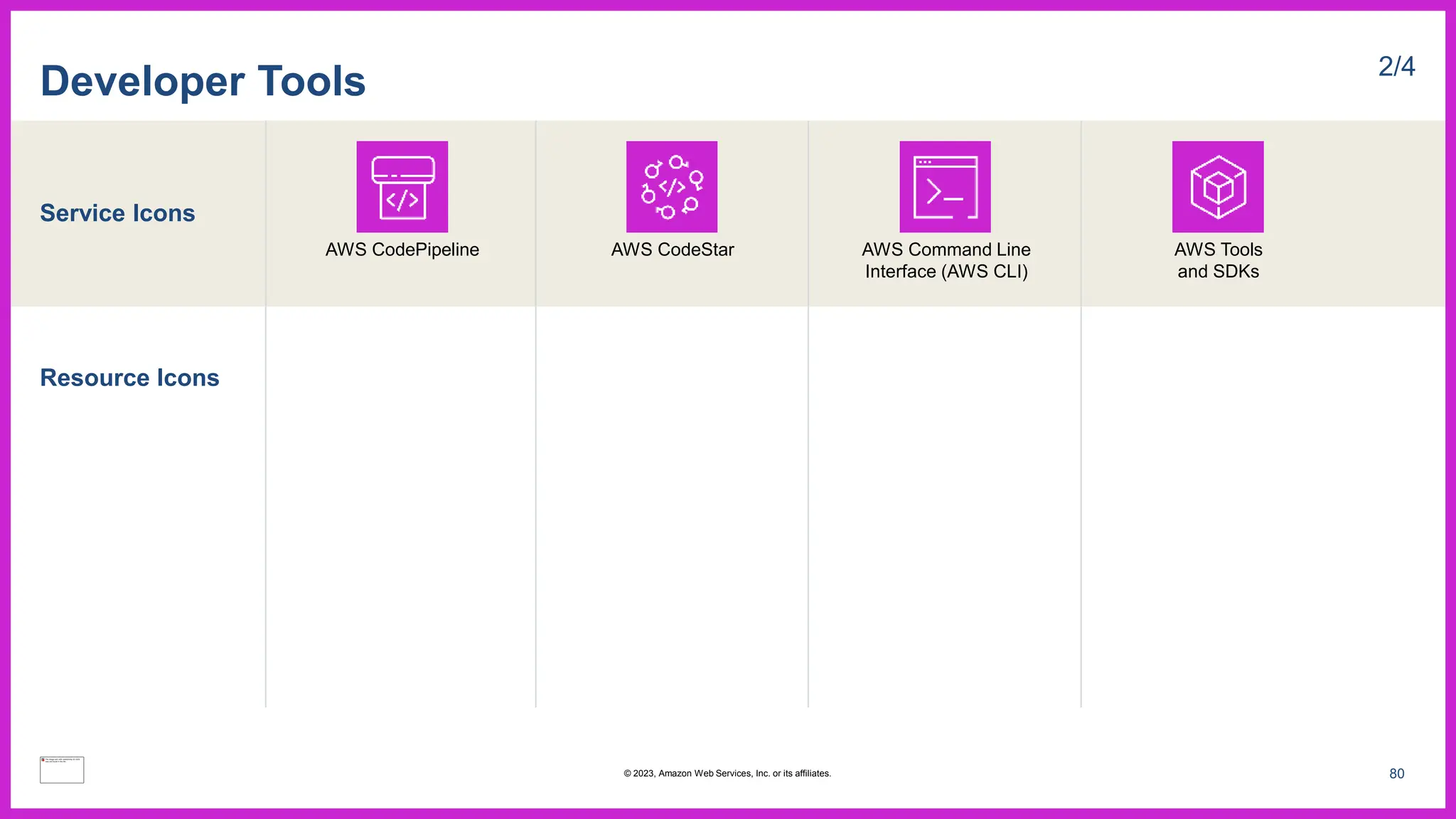Click the 'Service Icons' row heading
Viewport: 1456px width, 819px height.
point(117,213)
